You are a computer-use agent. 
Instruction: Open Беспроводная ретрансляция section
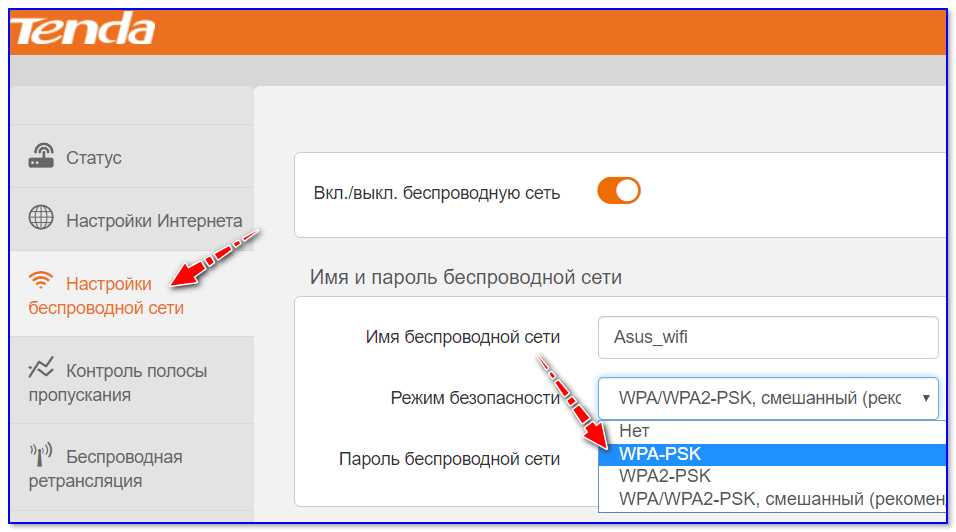tap(132, 467)
